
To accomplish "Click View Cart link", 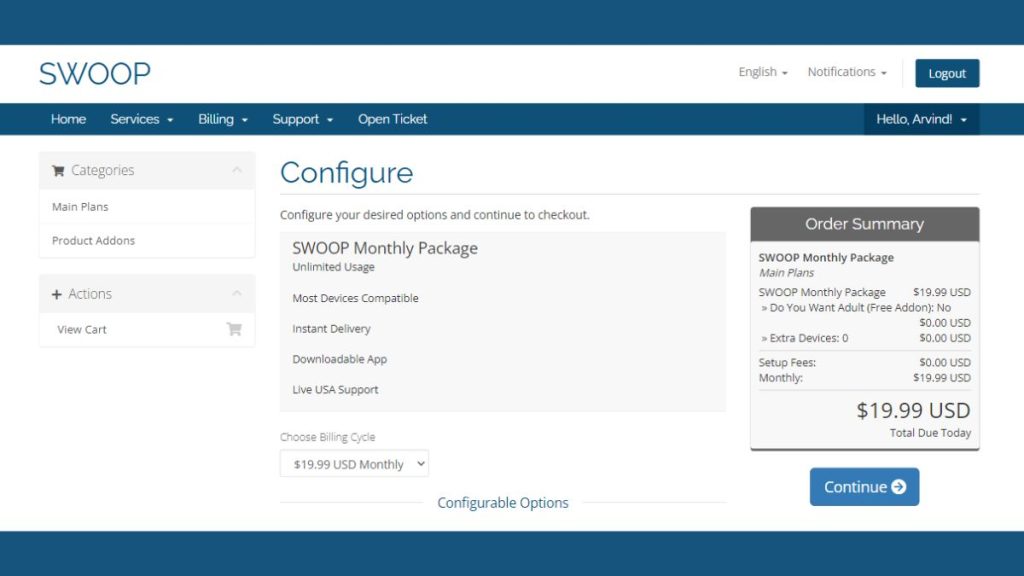I will pyautogui.click(x=82, y=329).
